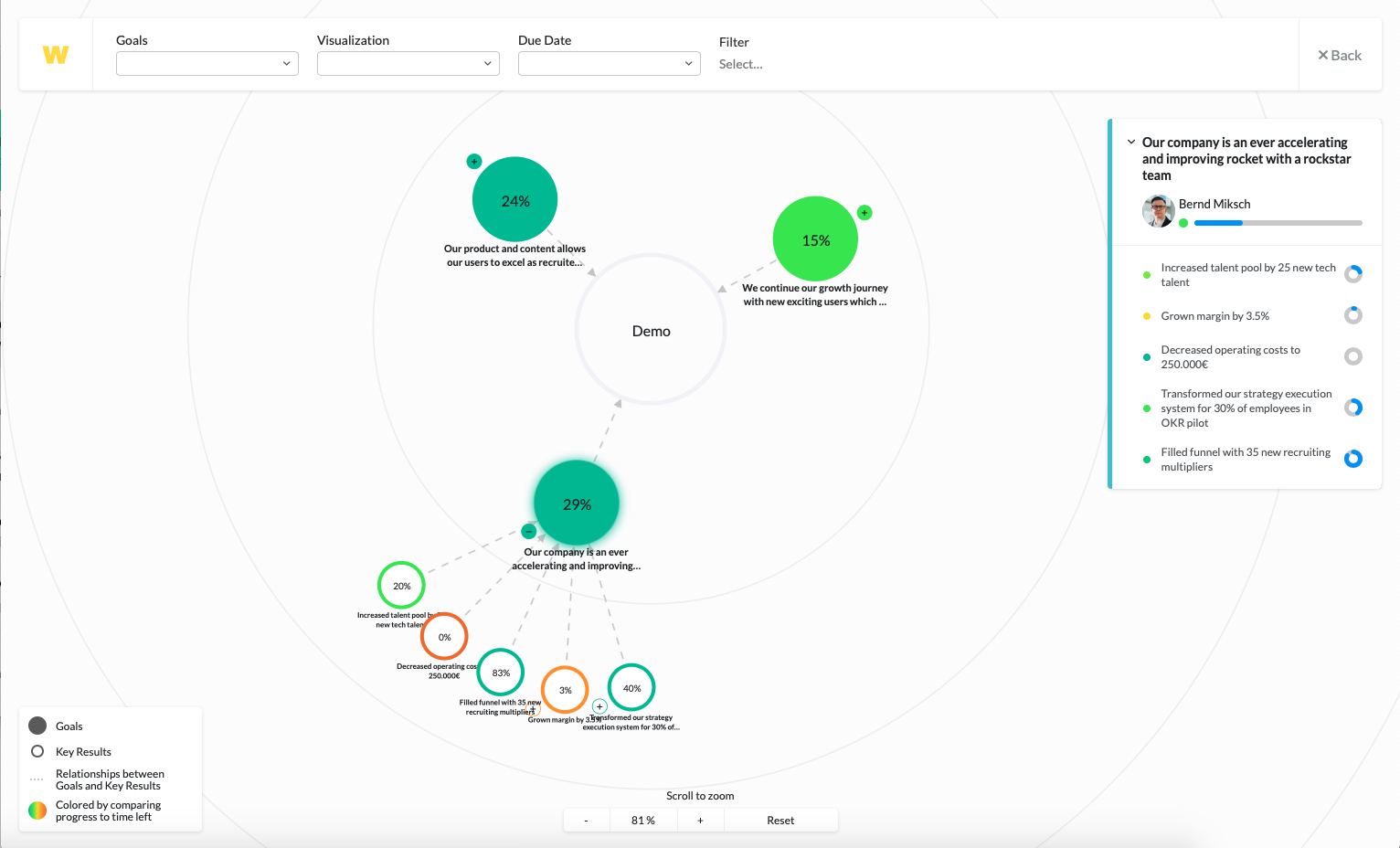Select the 20% key result circle
This screenshot has width=1400, height=848.
tap(401, 586)
